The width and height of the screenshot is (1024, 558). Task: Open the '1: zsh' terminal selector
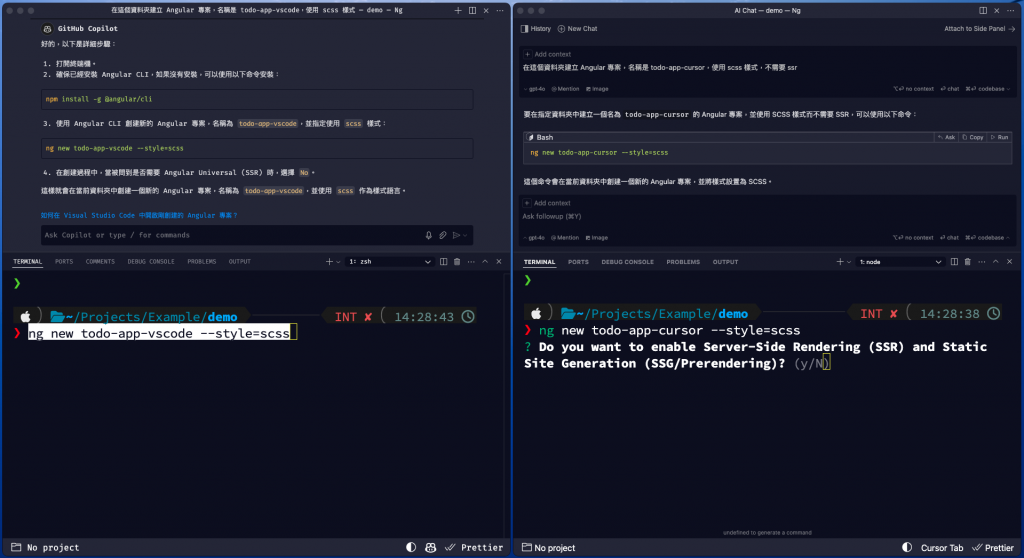390,261
